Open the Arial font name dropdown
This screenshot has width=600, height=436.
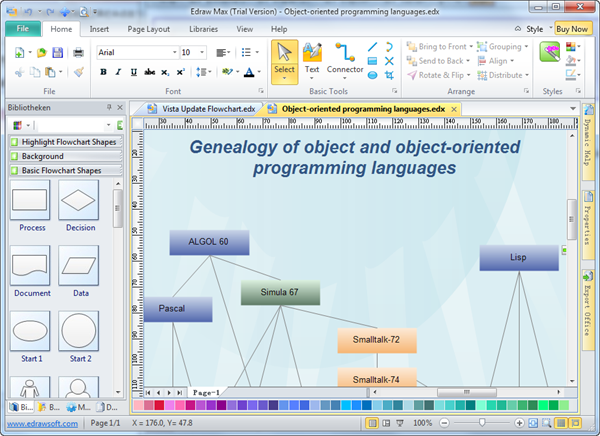coord(173,52)
